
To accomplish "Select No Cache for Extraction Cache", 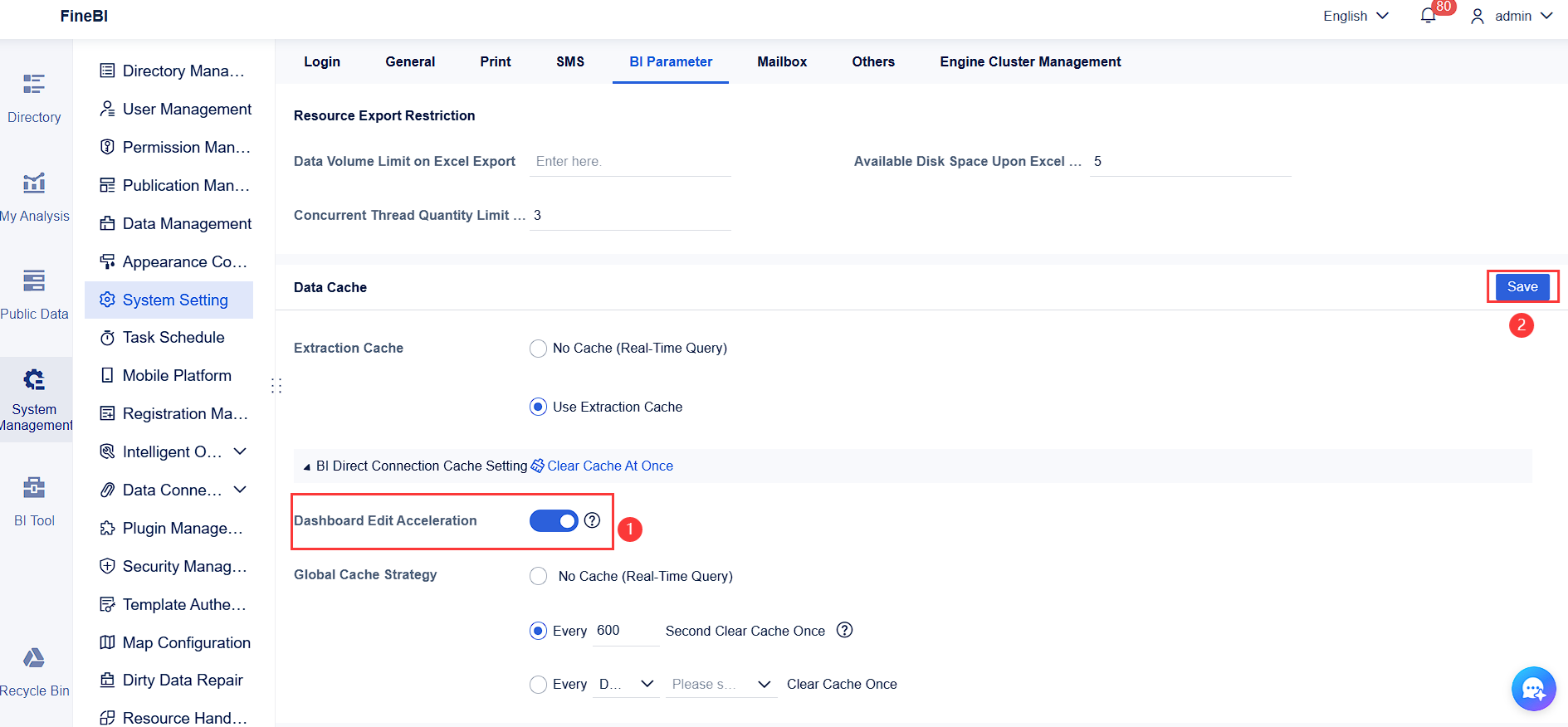I will point(538,349).
